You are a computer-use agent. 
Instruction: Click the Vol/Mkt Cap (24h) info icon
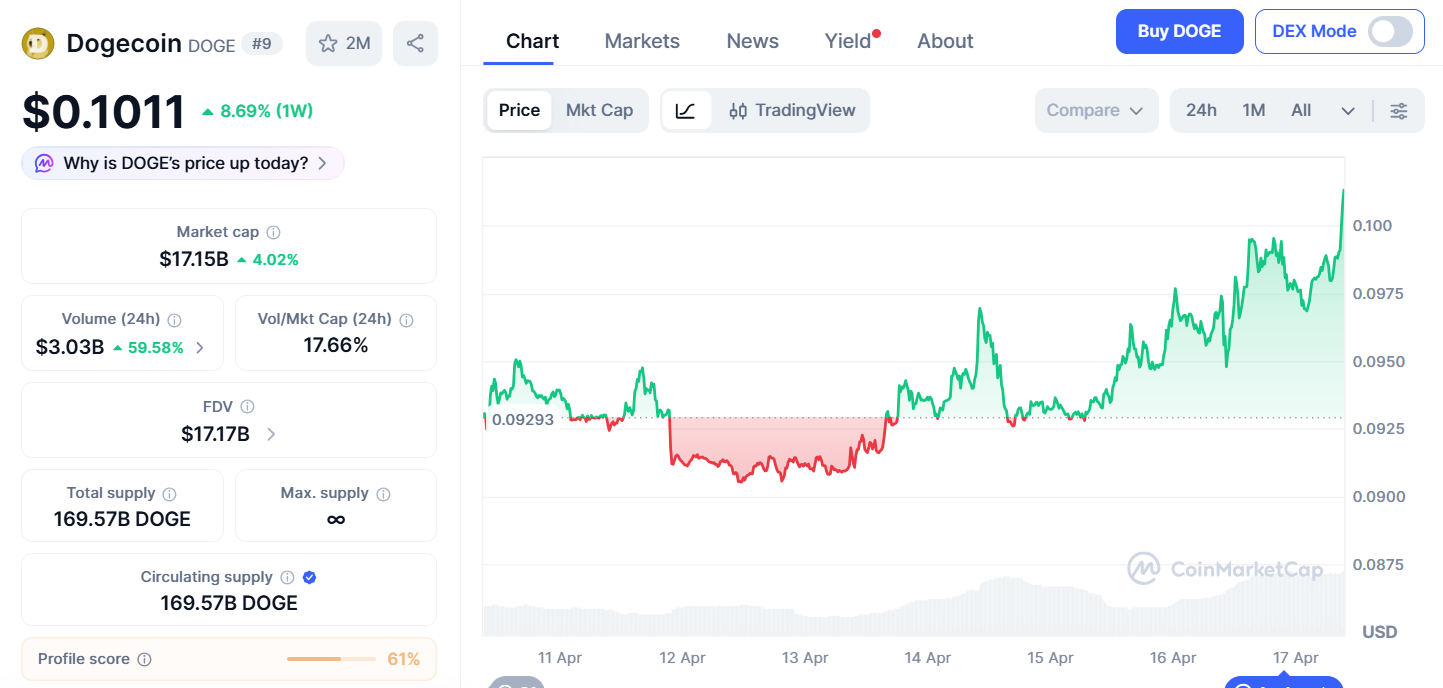(x=406, y=320)
